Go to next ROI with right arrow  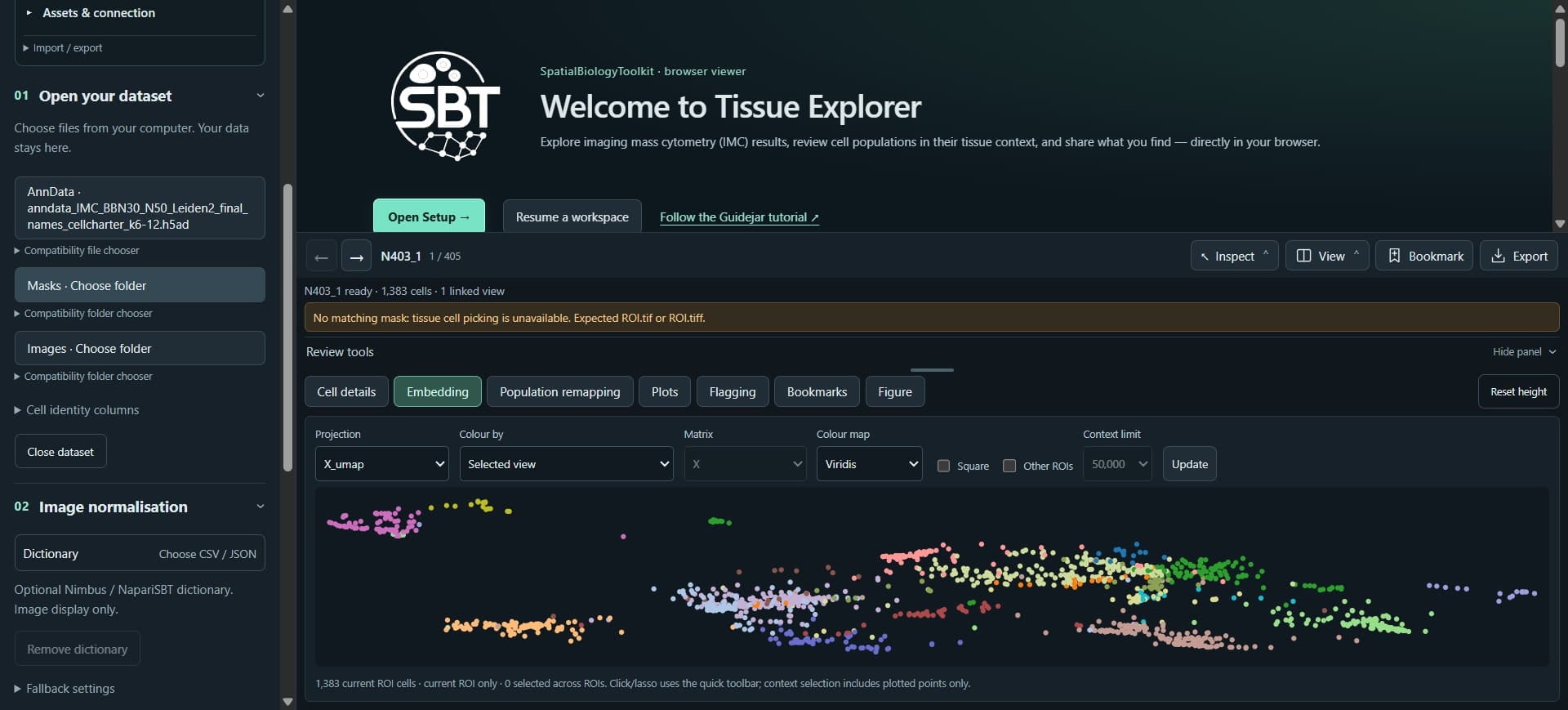(x=356, y=257)
